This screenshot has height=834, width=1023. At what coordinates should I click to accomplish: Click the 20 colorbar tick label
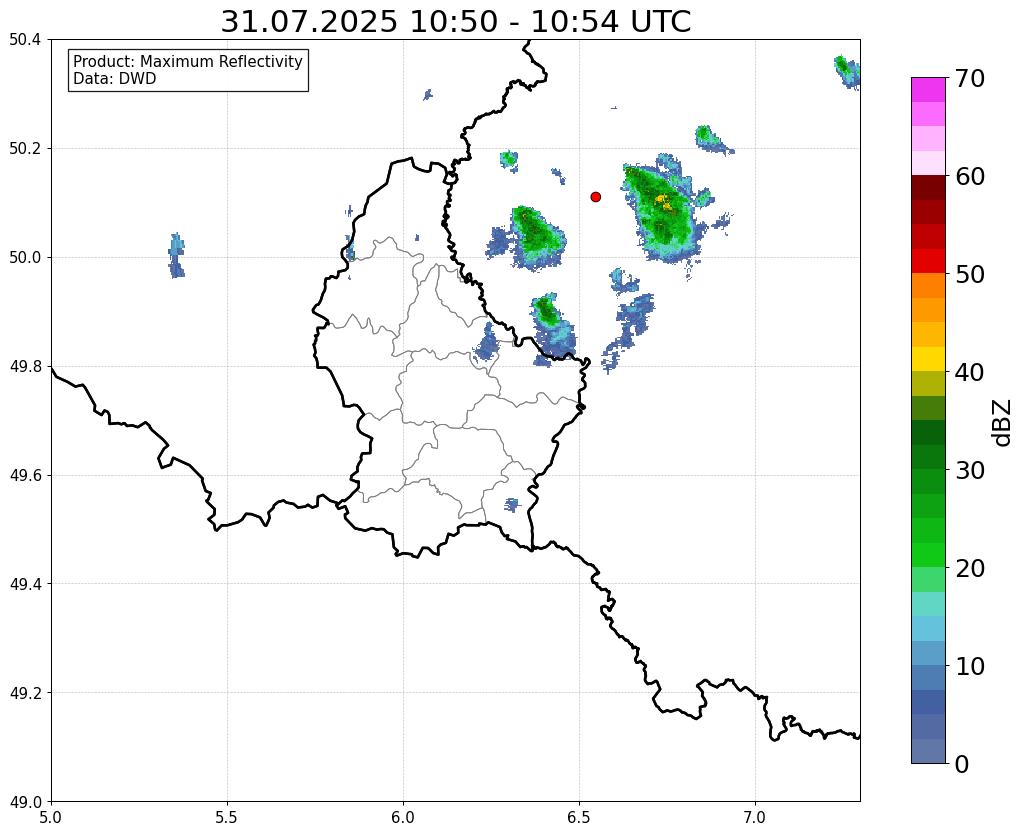coord(970,568)
